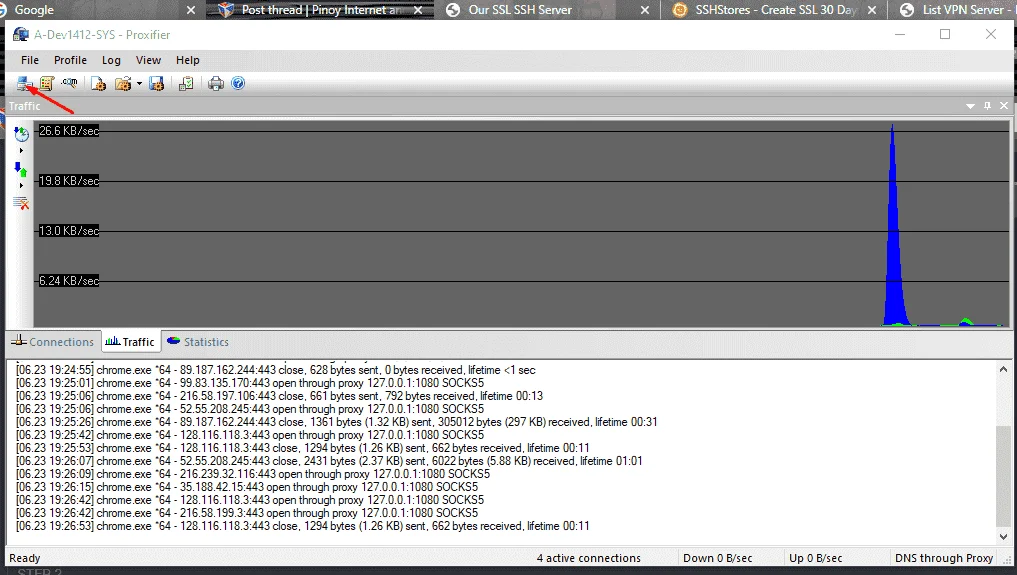Viewport: 1017px width, 575px height.
Task: Click the Proxifier title bar app icon
Action: 21,34
